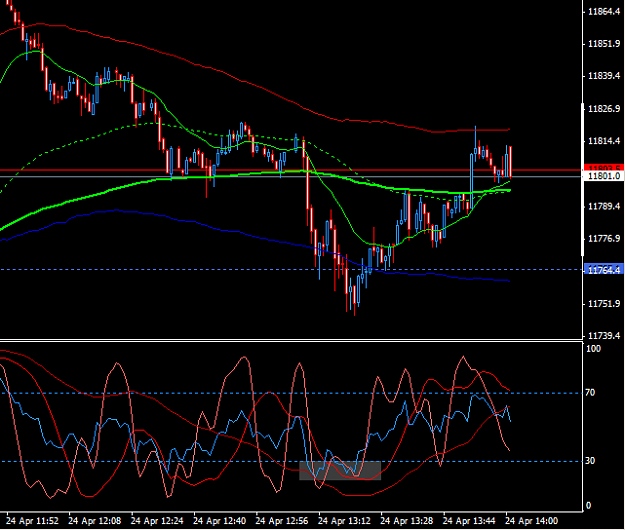This screenshot has height=530, width=625.
Task: Click the 24 Apr 12:24 time label
Action: [x=157, y=521]
